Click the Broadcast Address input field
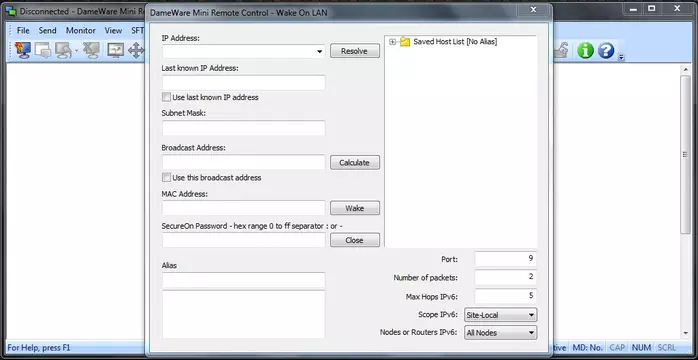Viewport: 698px width, 360px height. tap(243, 162)
